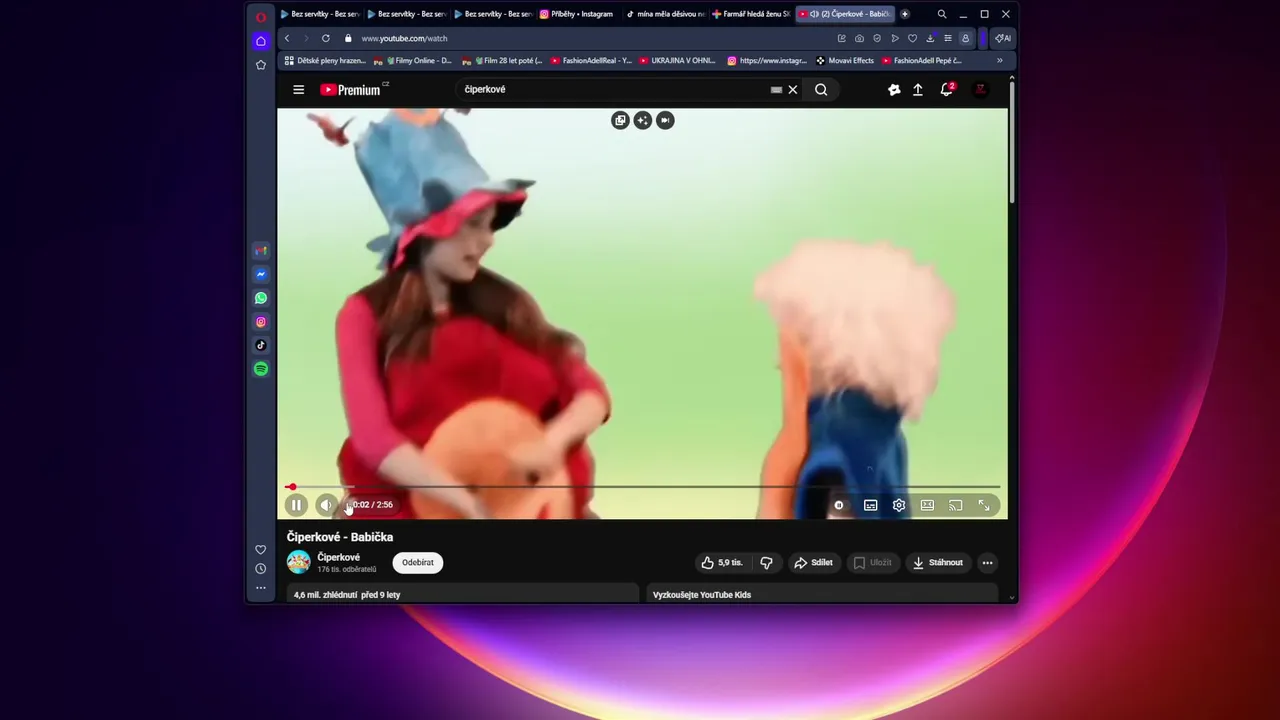The image size is (1280, 720).
Task: Run the YouTube search with magnifier button
Action: tap(821, 89)
